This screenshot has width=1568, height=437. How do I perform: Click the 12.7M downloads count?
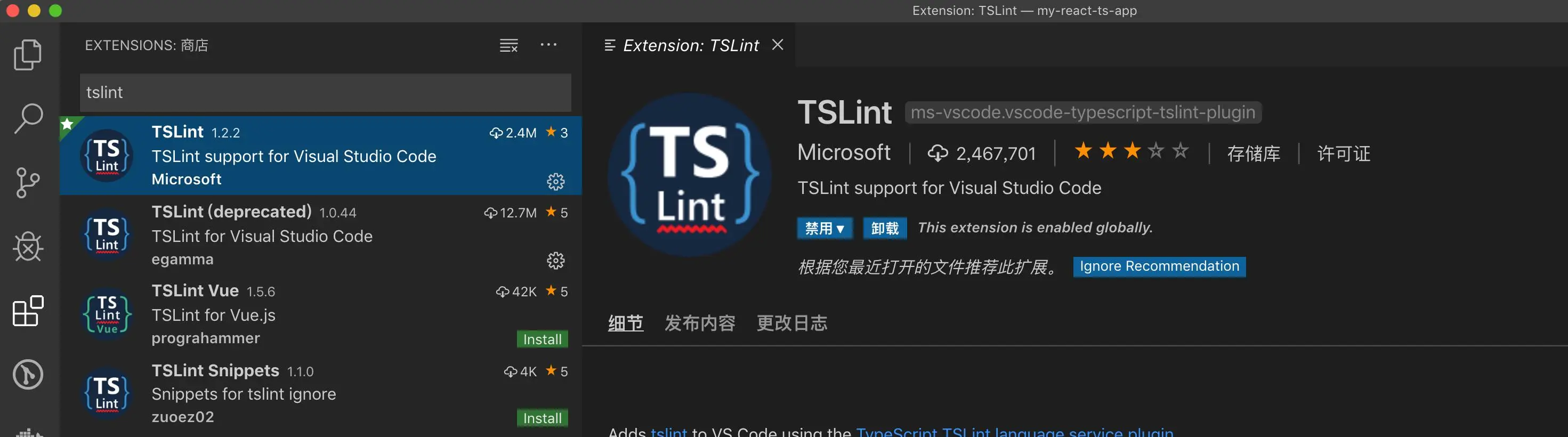coord(518,213)
